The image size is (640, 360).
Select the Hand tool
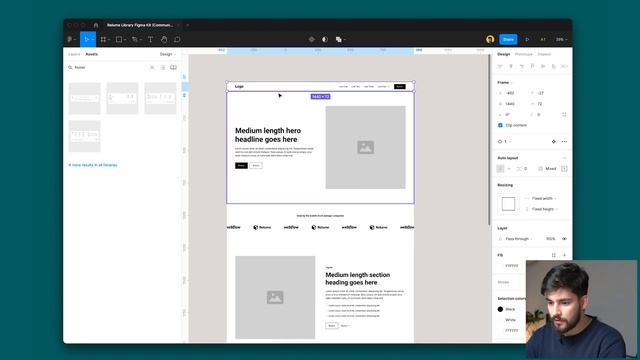(x=164, y=40)
